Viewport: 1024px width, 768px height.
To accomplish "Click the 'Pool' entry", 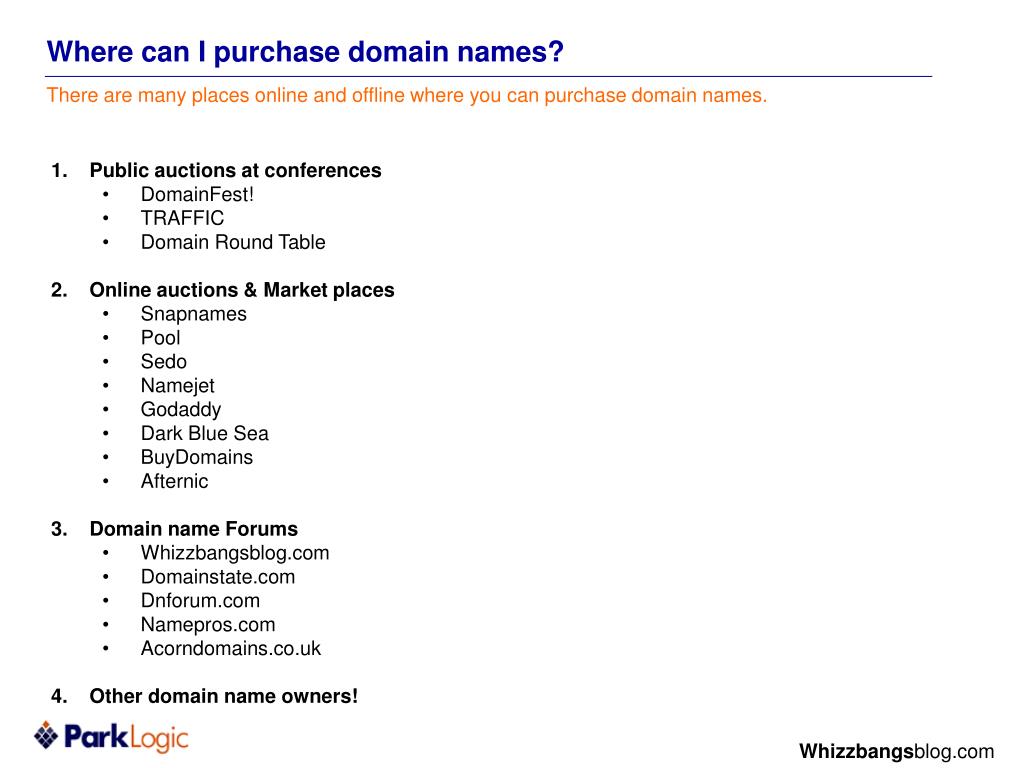I will click(x=161, y=338).
